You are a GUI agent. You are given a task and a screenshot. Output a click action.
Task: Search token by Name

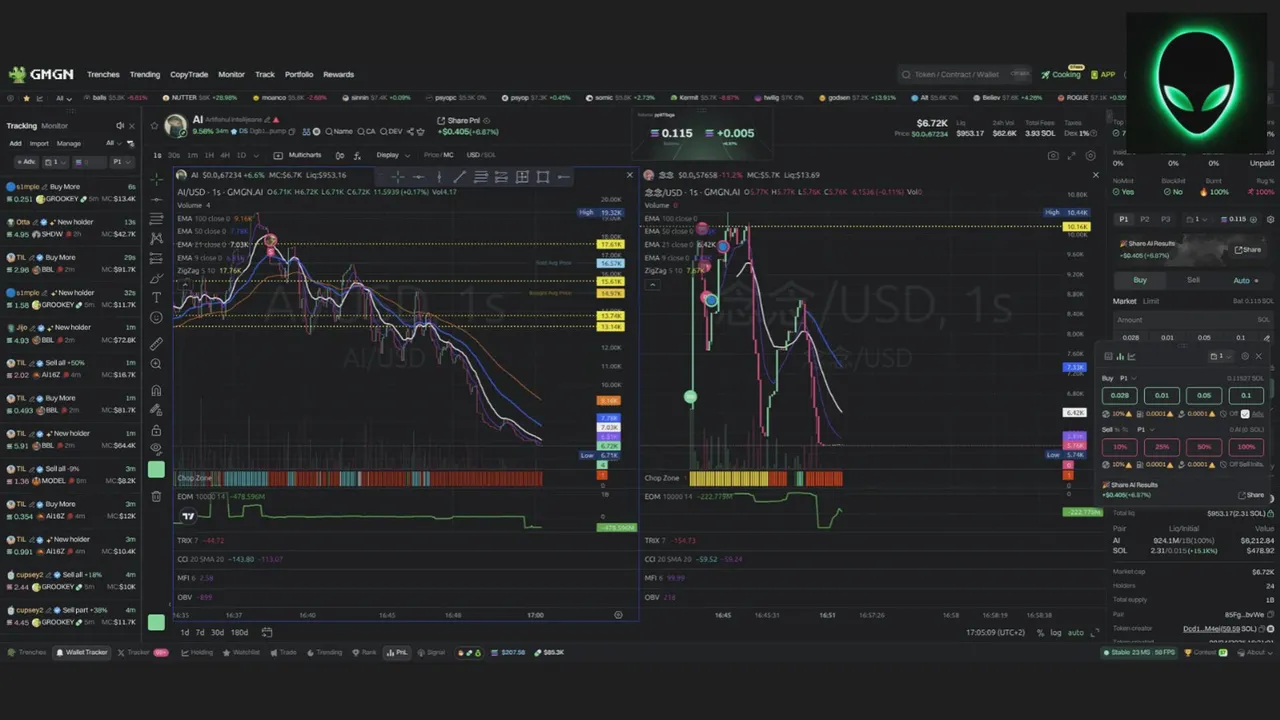(338, 131)
